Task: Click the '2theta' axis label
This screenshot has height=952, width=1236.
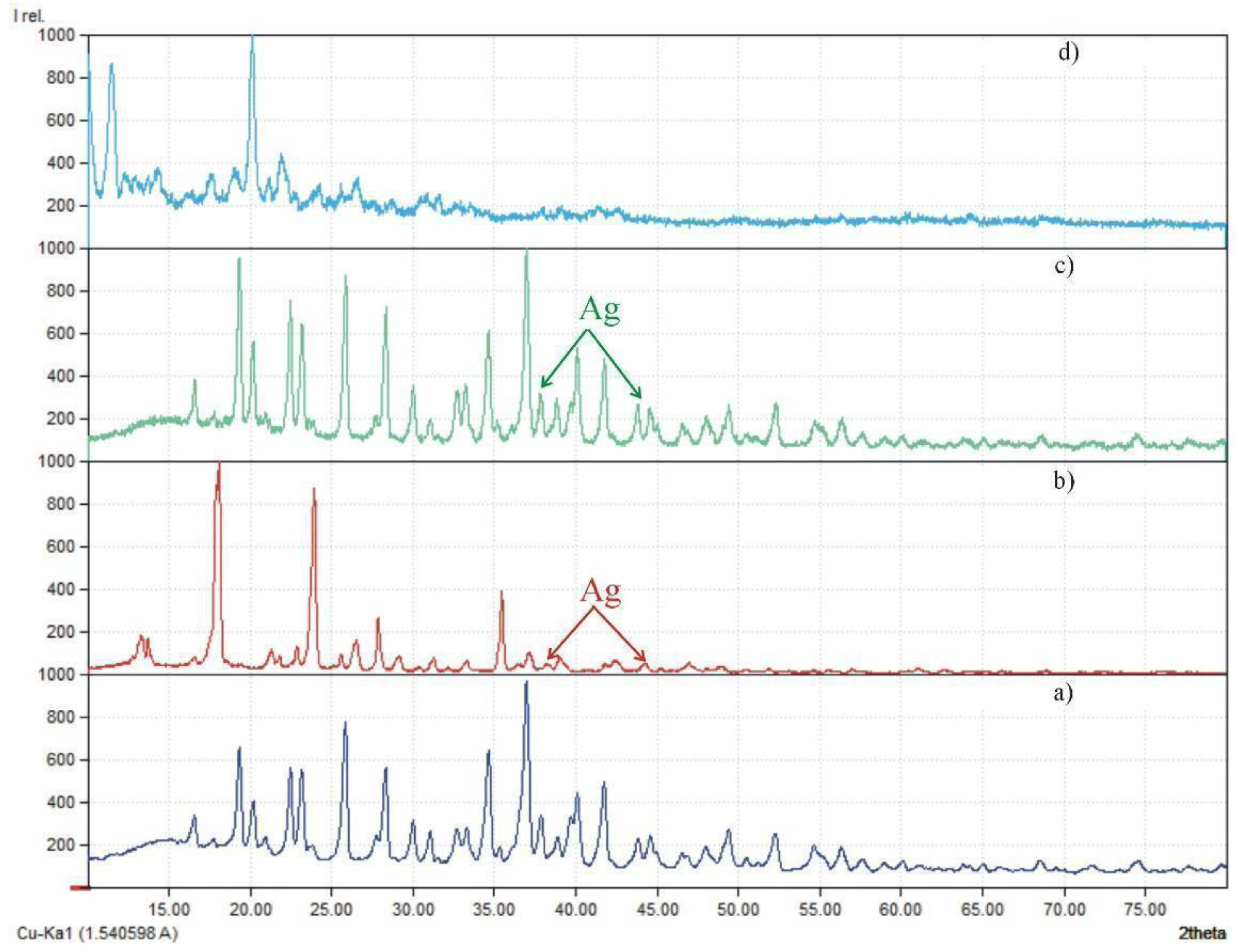Action: (1202, 933)
